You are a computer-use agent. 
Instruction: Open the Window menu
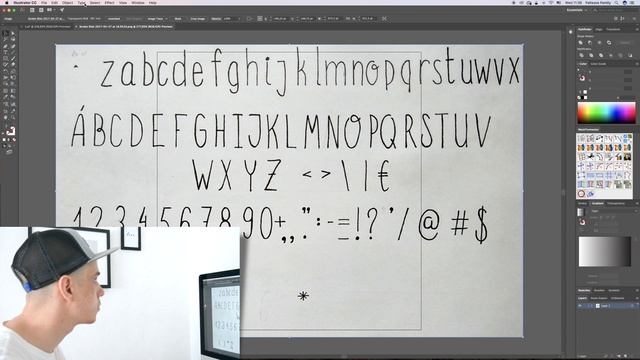point(138,3)
